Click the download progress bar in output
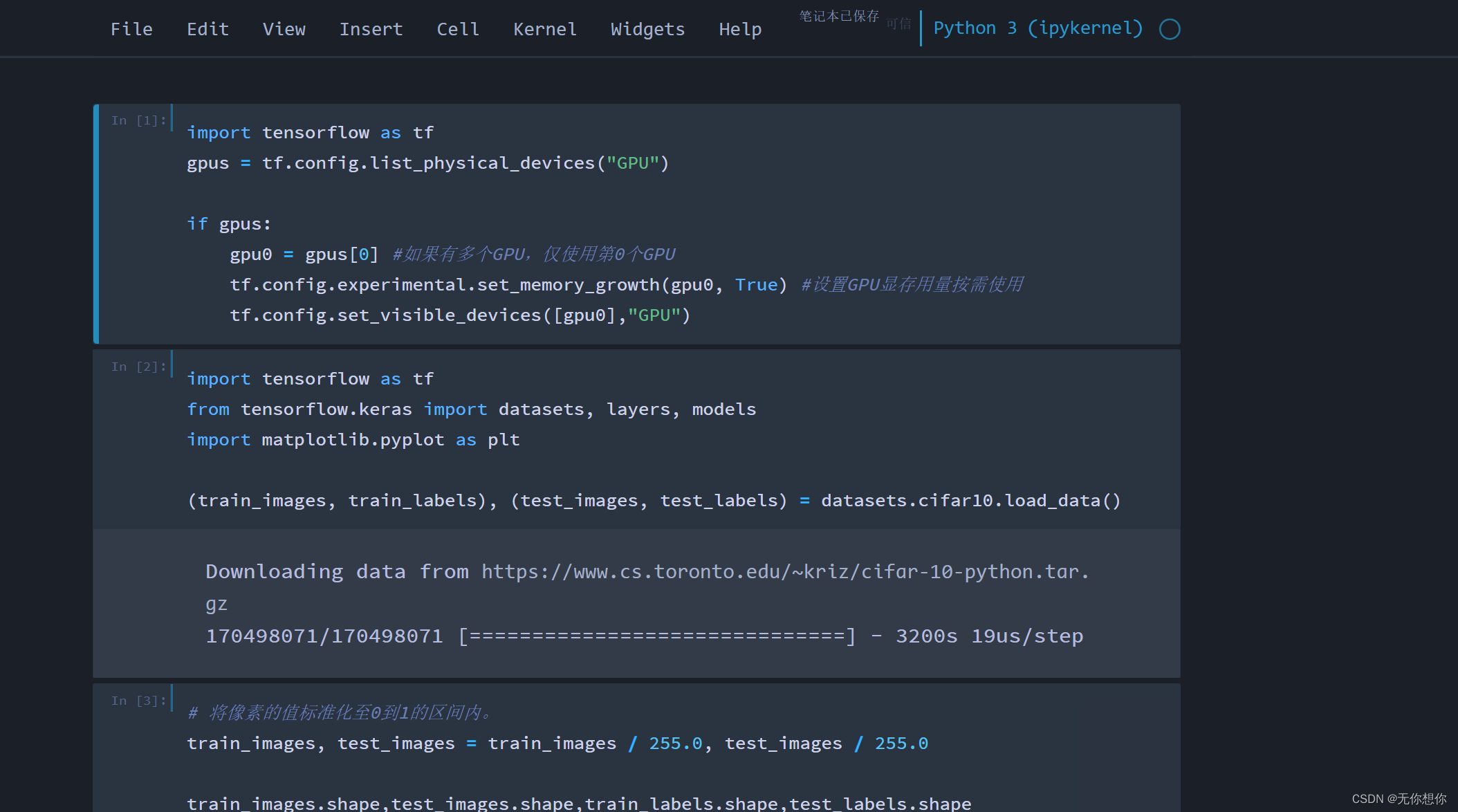This screenshot has height=812, width=1458. [x=657, y=636]
